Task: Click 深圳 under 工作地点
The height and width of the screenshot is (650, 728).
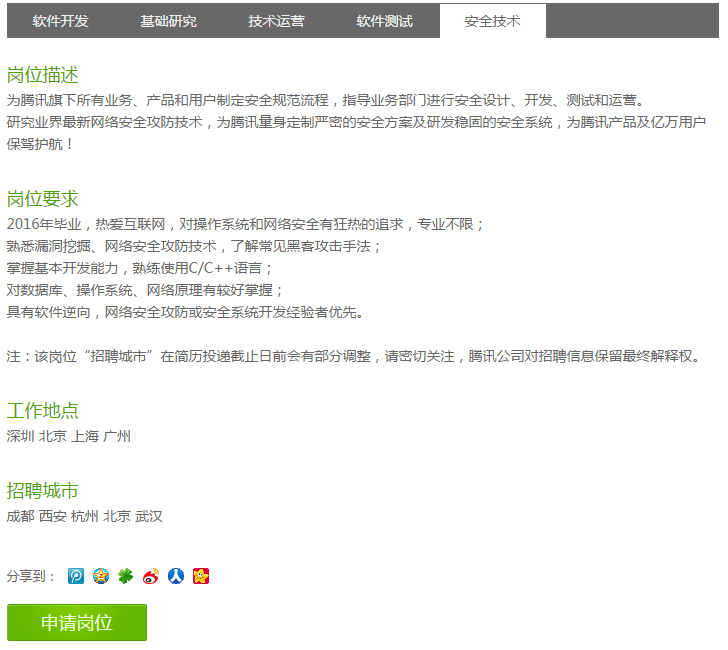Action: (20, 436)
